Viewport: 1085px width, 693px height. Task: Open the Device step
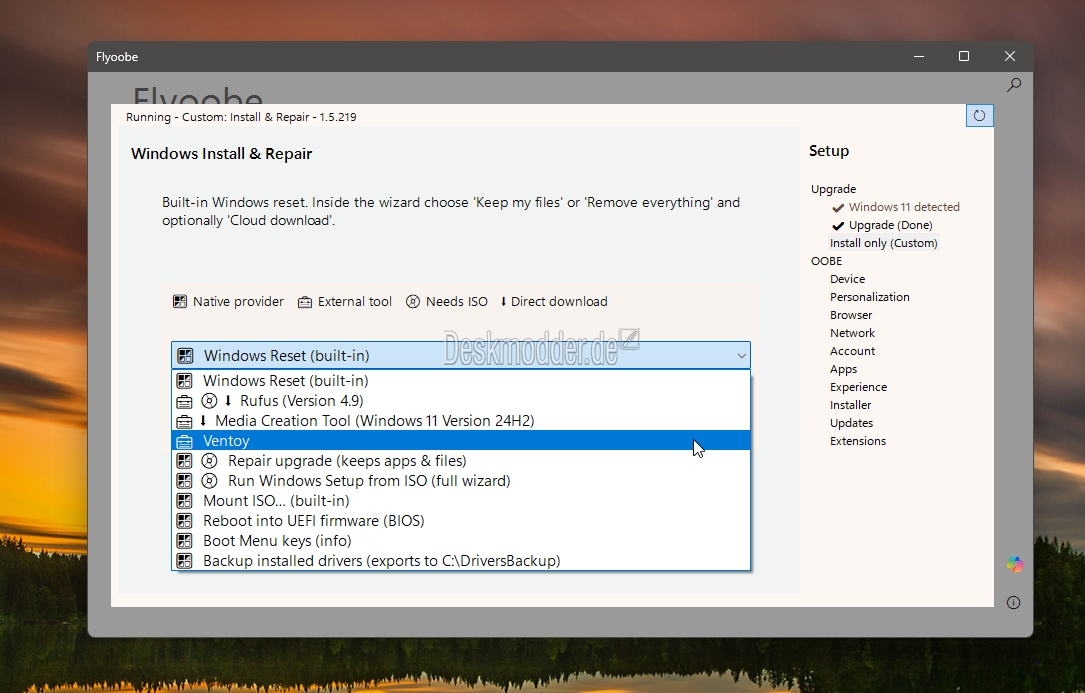point(848,279)
